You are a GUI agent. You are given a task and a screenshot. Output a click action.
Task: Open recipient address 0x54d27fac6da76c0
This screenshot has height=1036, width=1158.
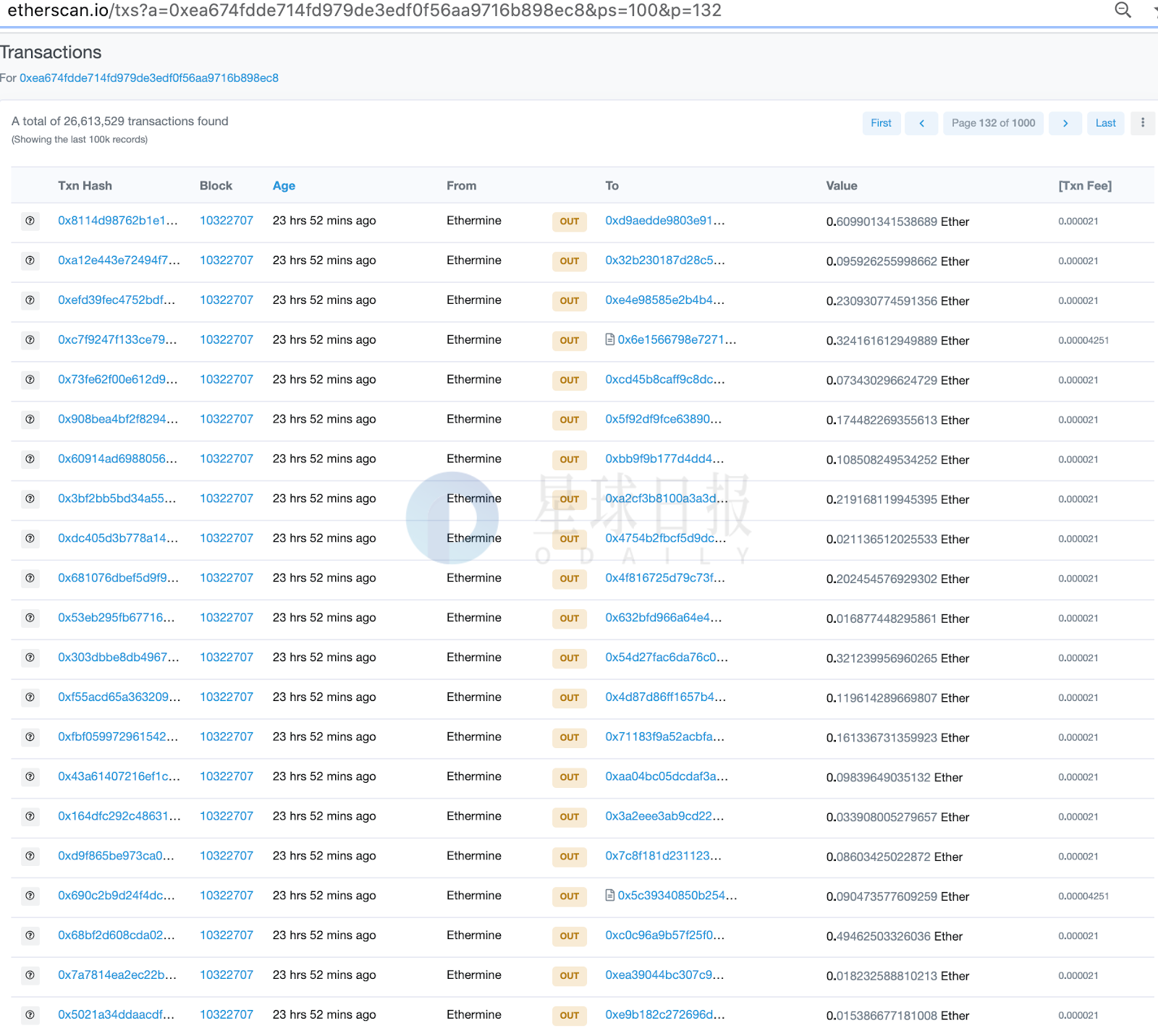pyautogui.click(x=667, y=658)
